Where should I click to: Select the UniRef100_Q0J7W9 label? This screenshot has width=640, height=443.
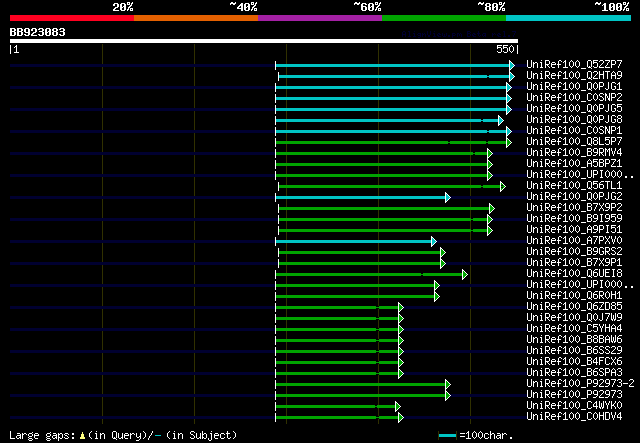[x=574, y=318]
